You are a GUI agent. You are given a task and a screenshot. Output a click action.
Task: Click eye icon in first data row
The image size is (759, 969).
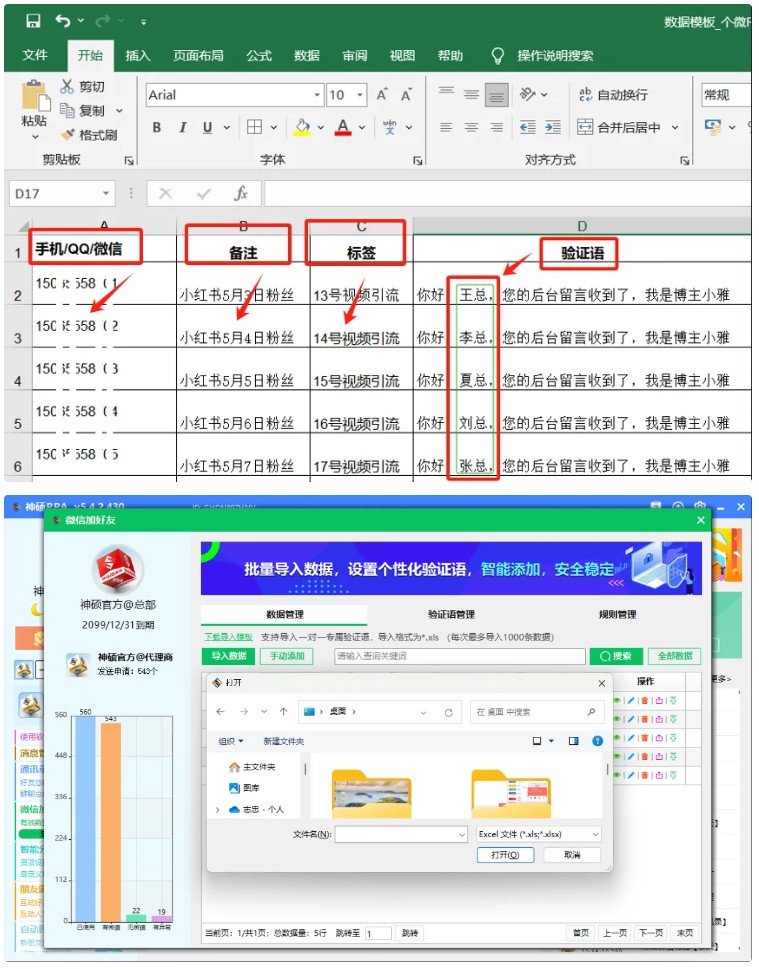tap(617, 701)
